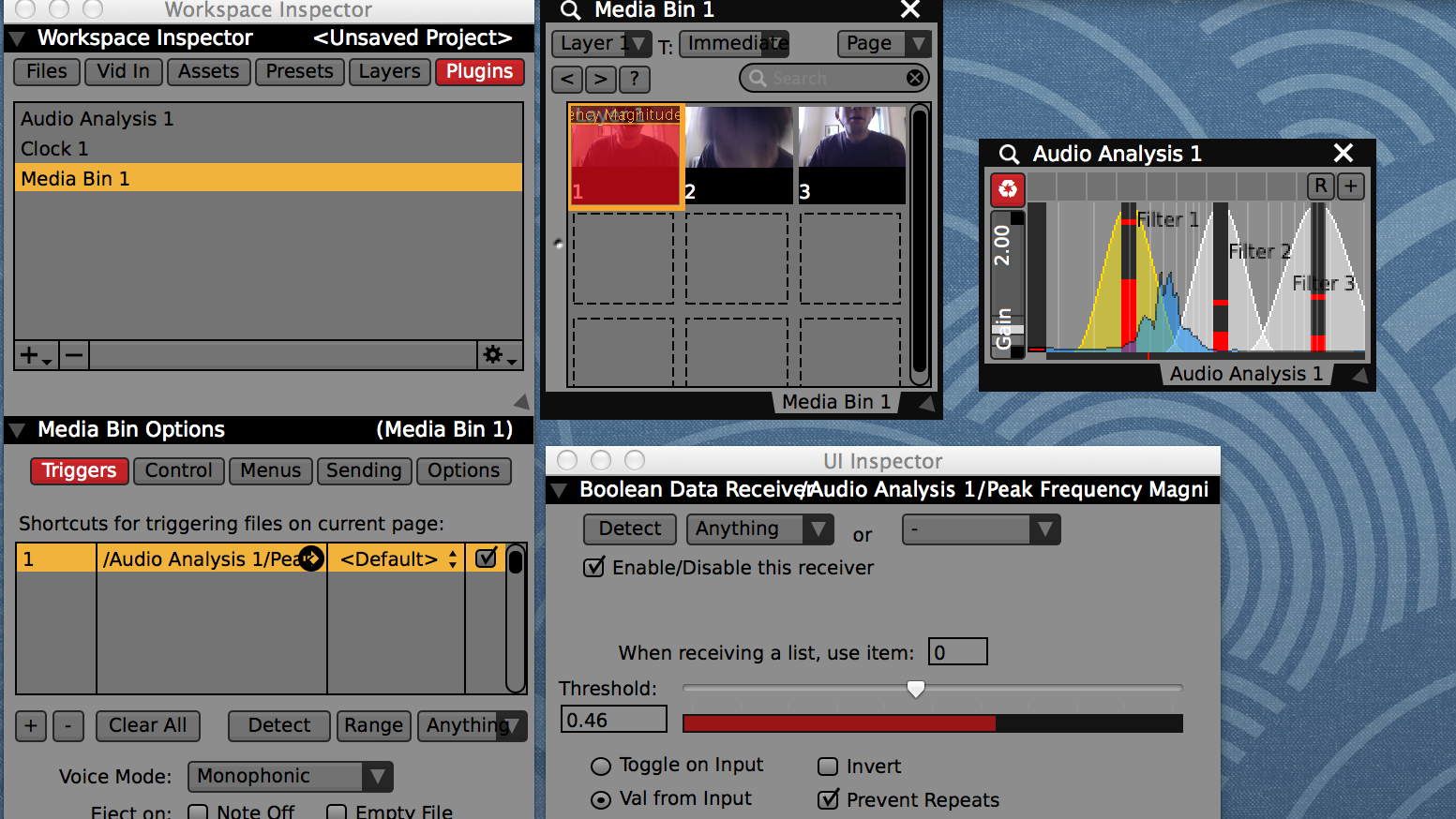
Task: Collapse the Media Bin Options section
Action: coord(17,431)
